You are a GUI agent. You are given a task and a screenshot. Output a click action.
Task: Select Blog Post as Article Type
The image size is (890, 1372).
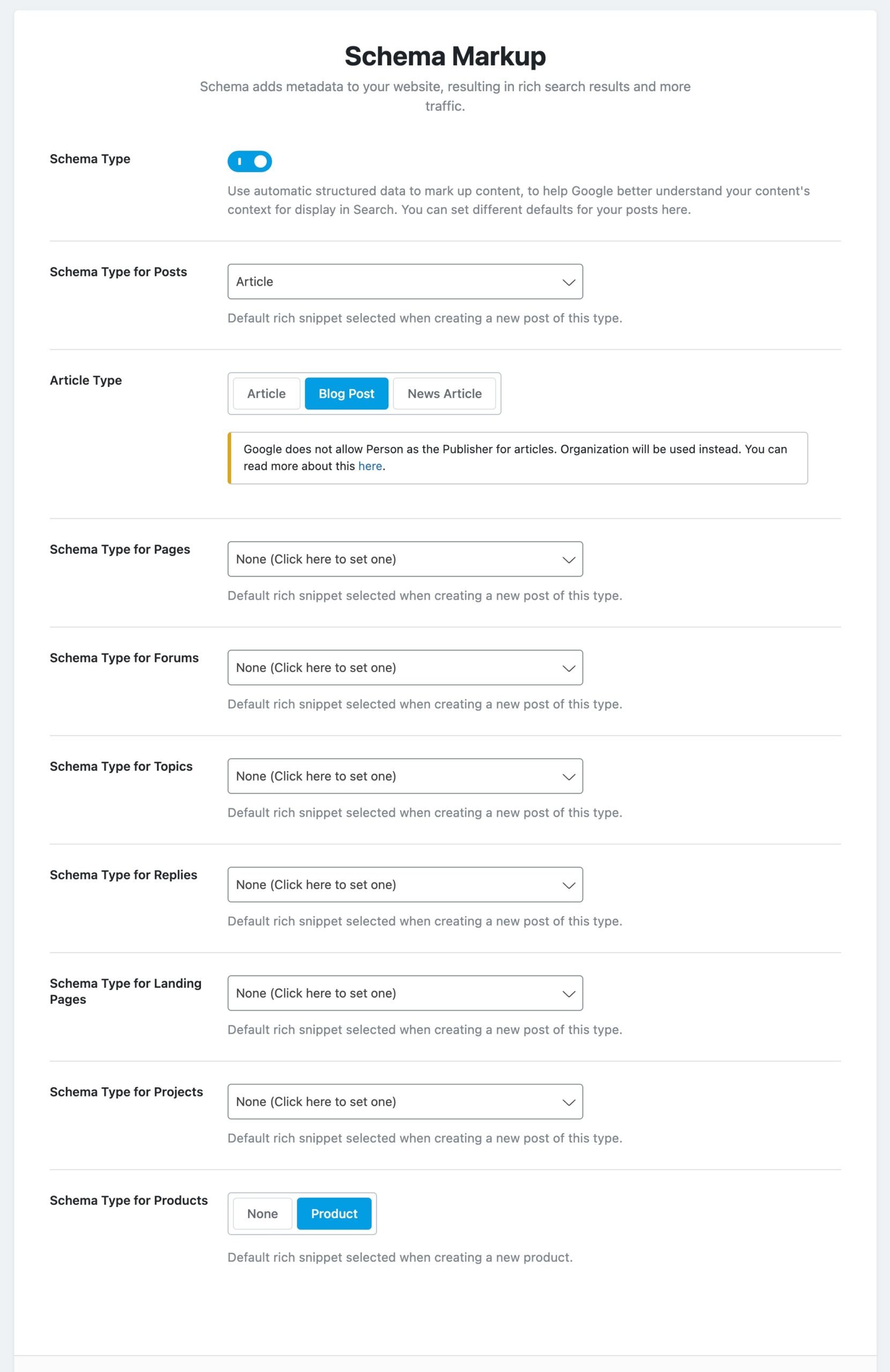346,394
